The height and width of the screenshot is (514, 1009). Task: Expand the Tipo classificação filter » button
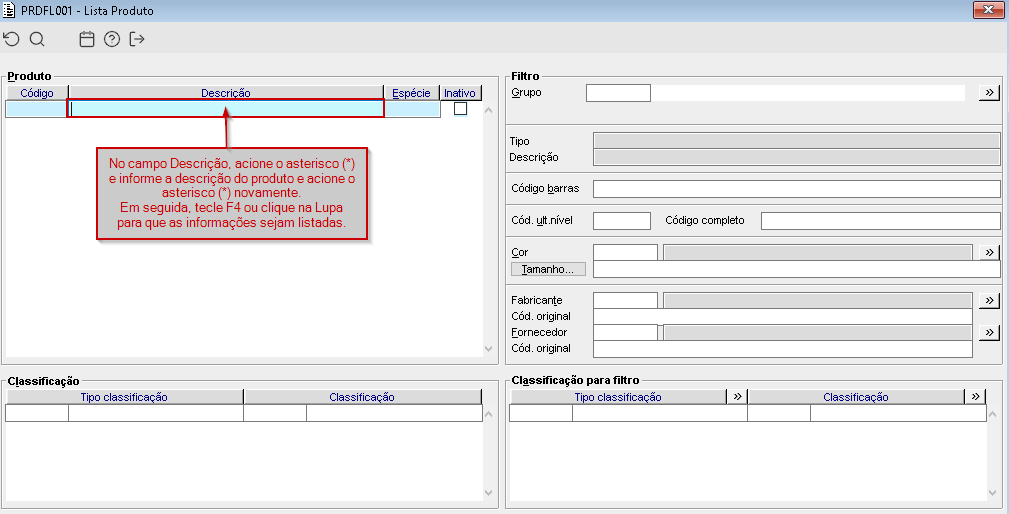737,396
